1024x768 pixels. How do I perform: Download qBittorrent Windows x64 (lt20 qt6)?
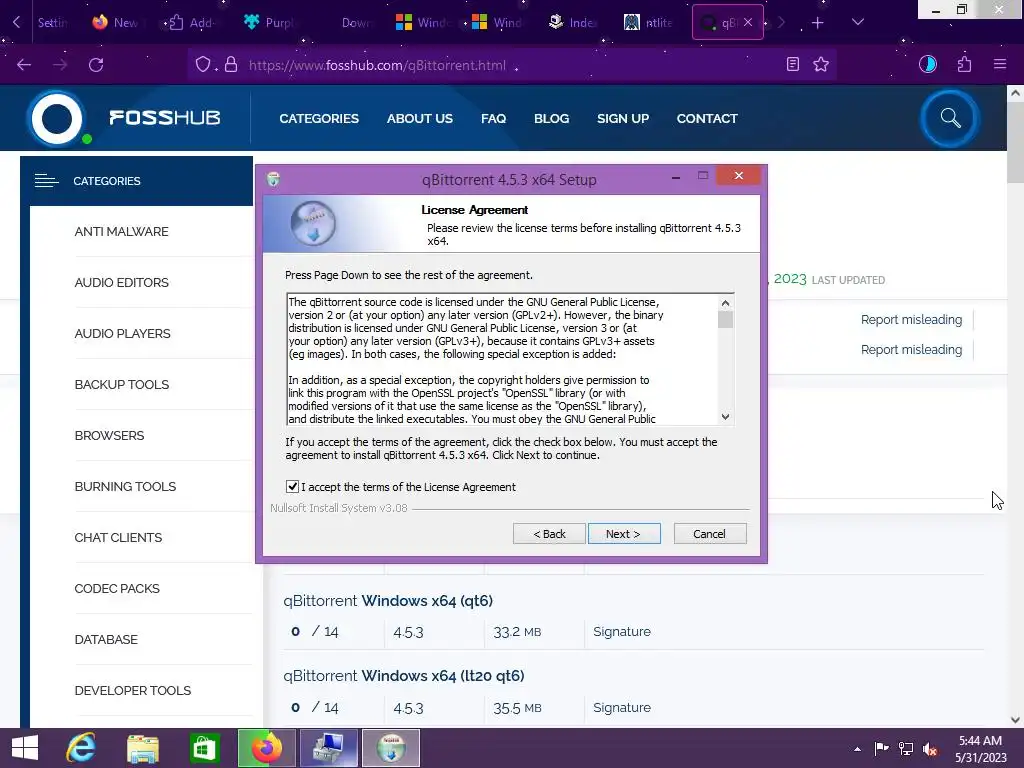[404, 675]
